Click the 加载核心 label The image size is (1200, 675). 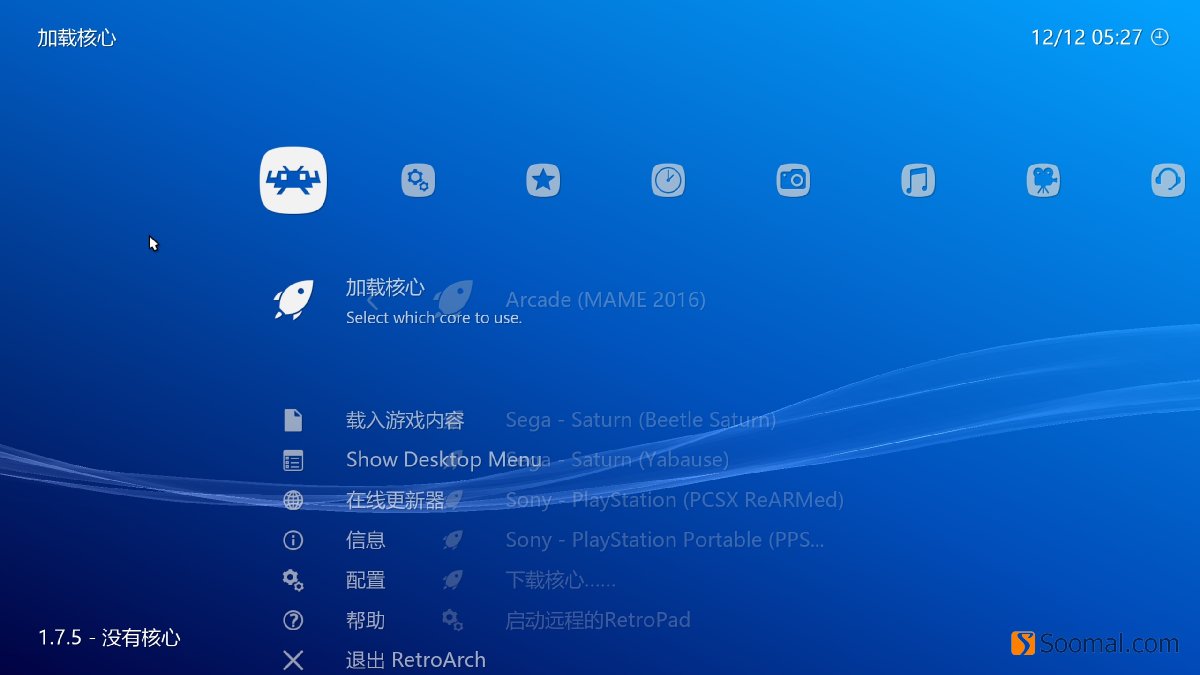tap(386, 287)
